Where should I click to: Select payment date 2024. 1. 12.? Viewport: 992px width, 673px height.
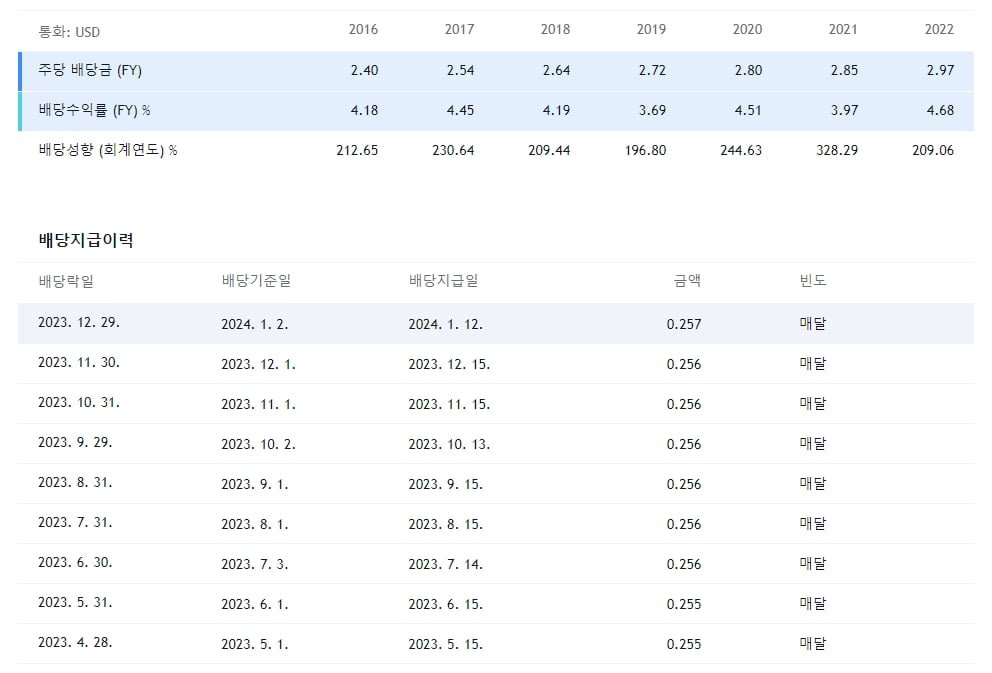pyautogui.click(x=446, y=324)
